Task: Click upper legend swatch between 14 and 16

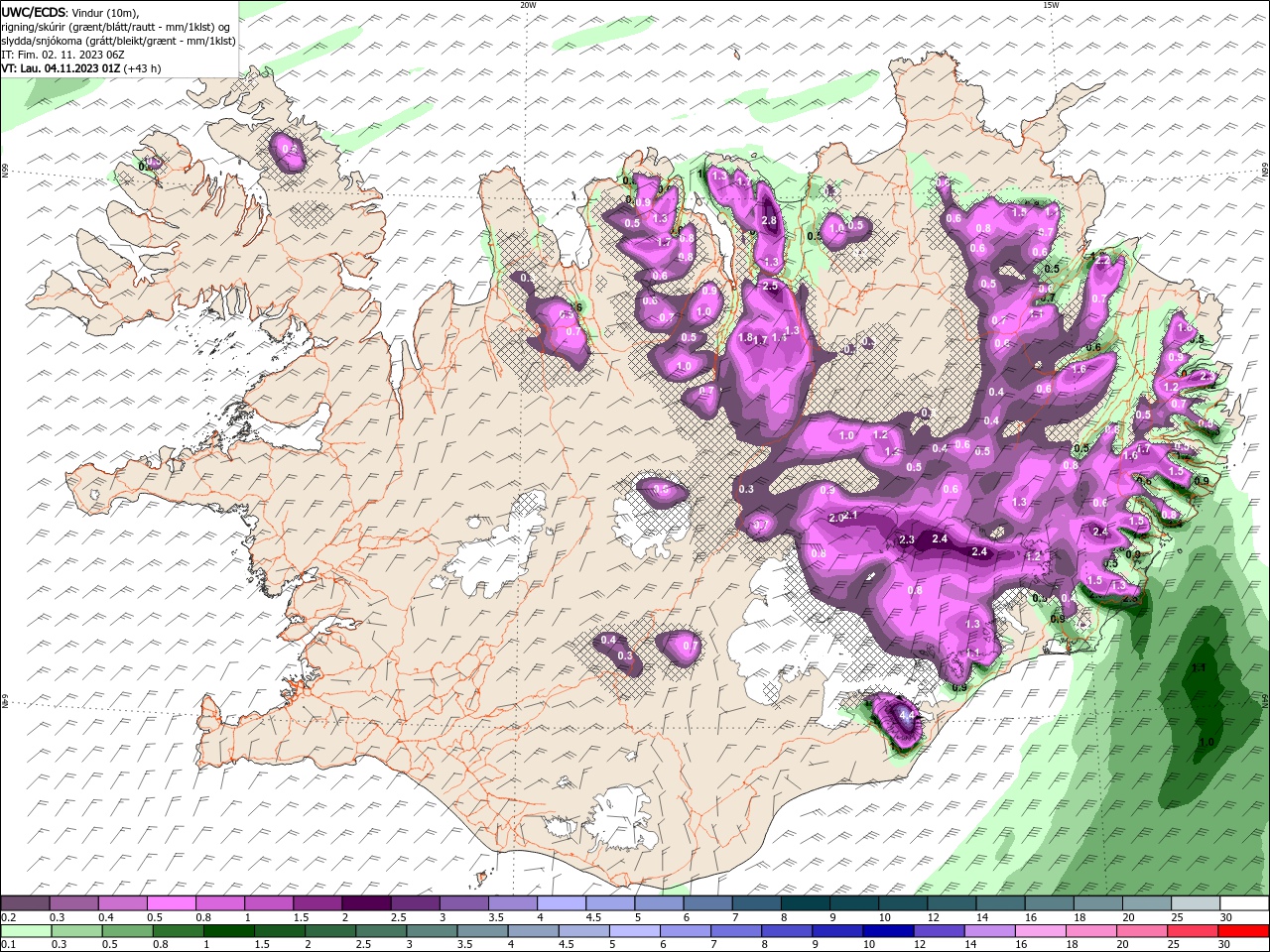Action: point(1000,903)
